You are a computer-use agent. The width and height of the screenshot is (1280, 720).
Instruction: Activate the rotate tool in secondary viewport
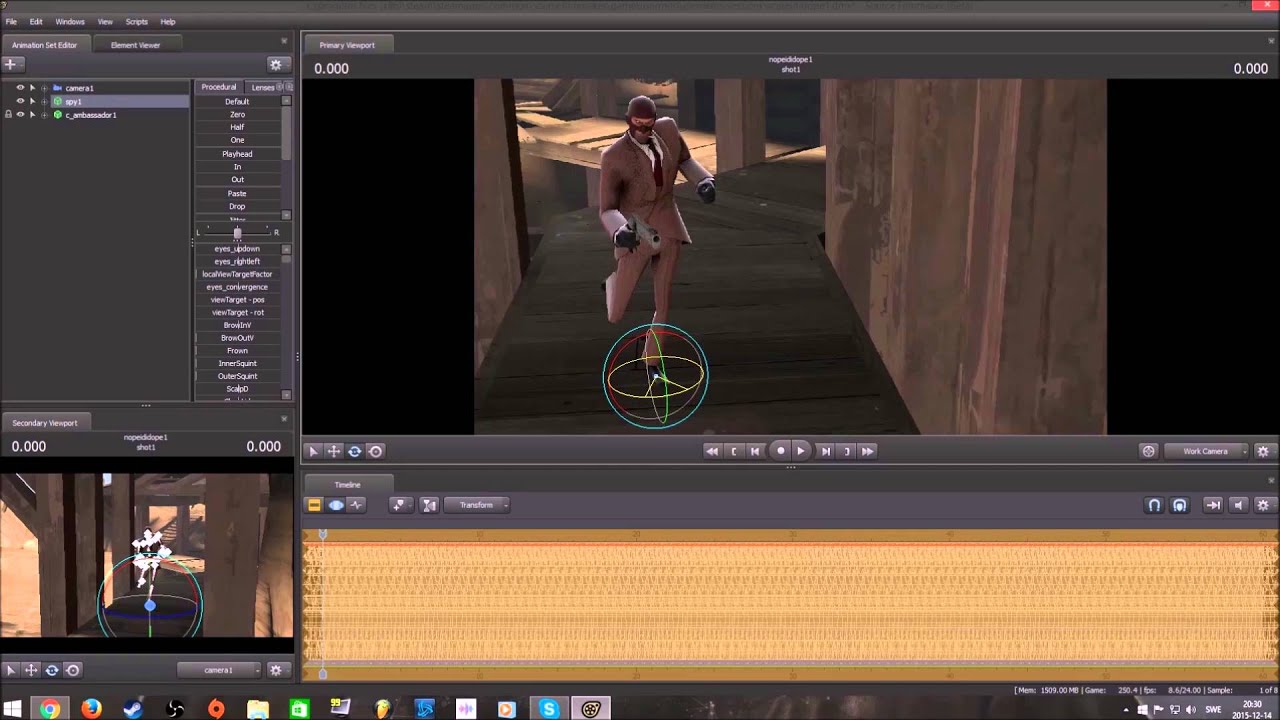point(52,670)
